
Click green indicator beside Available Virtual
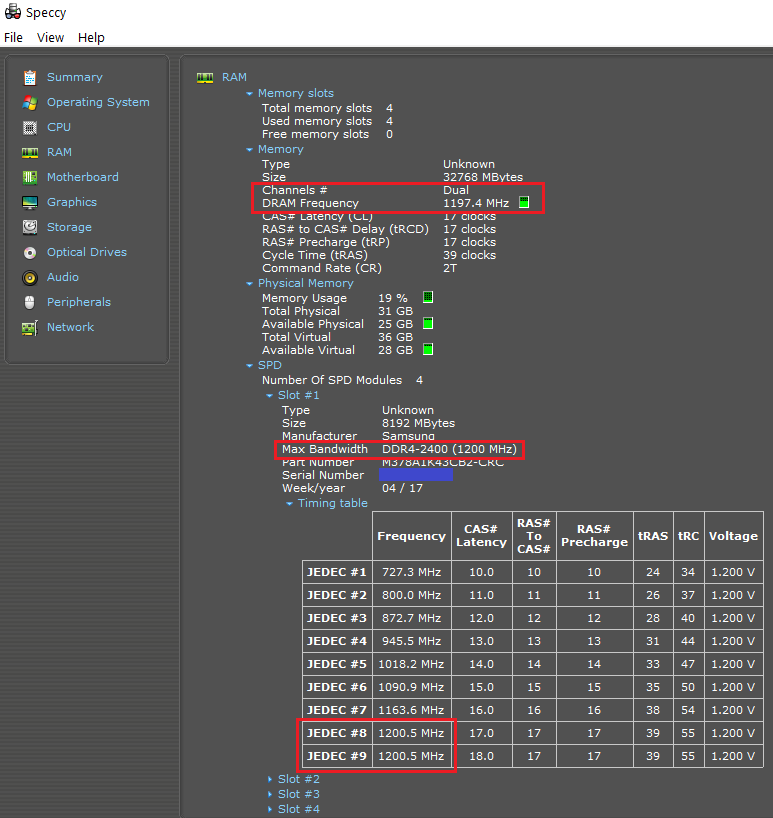(428, 350)
